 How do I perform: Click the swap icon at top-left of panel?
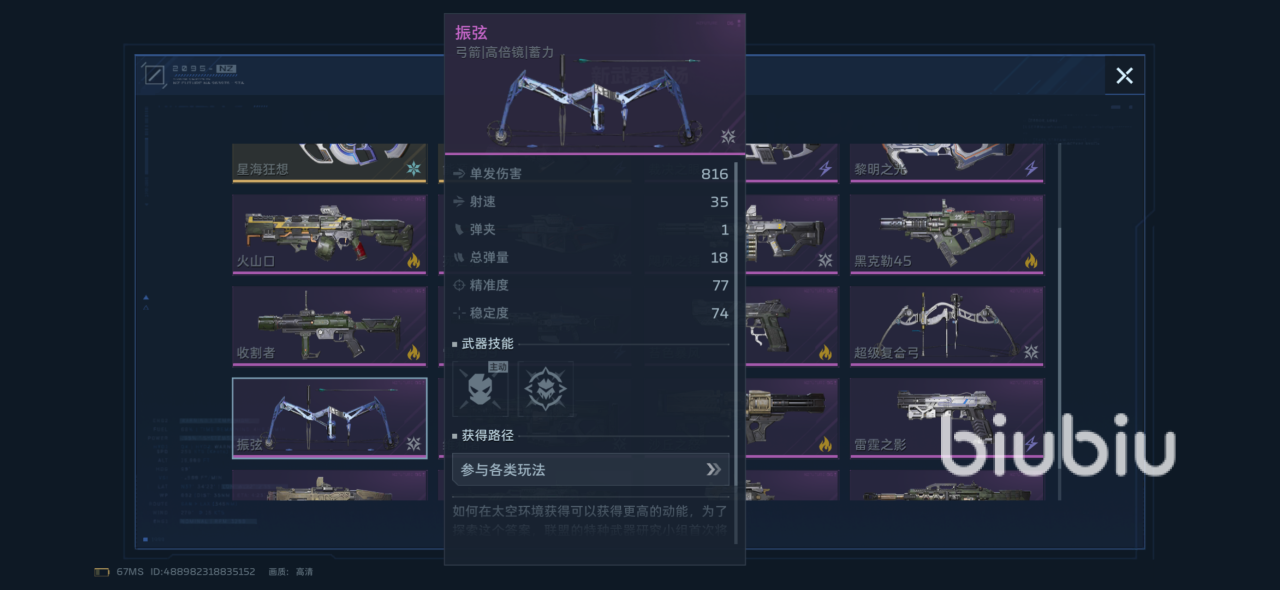coord(154,75)
